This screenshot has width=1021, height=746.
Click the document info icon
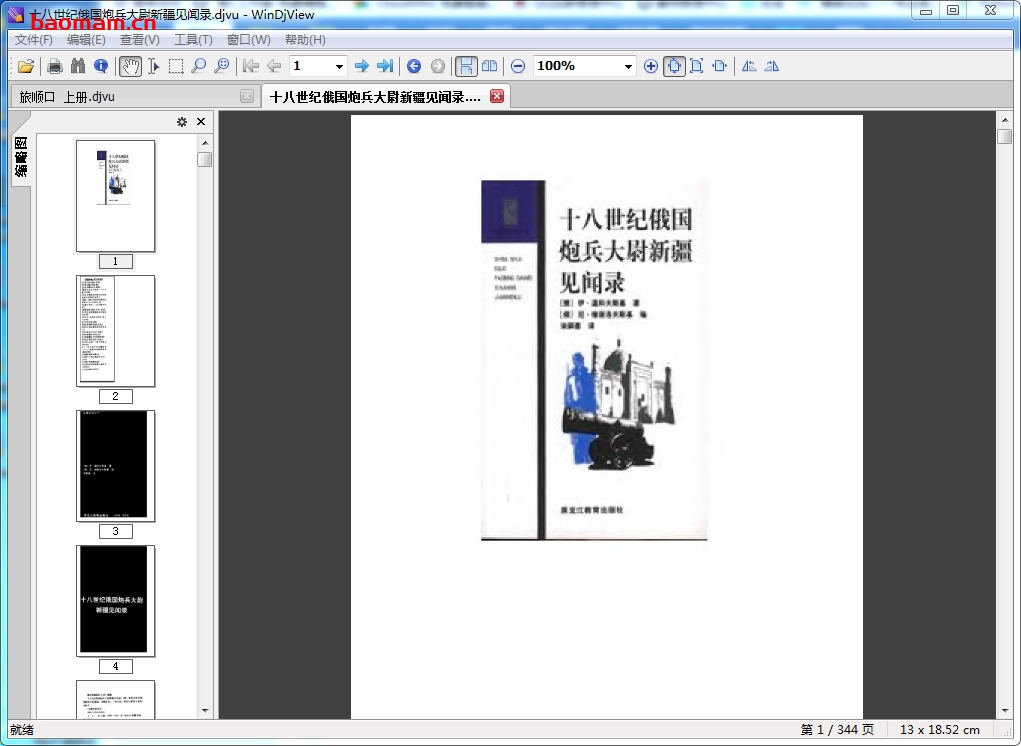(x=101, y=66)
